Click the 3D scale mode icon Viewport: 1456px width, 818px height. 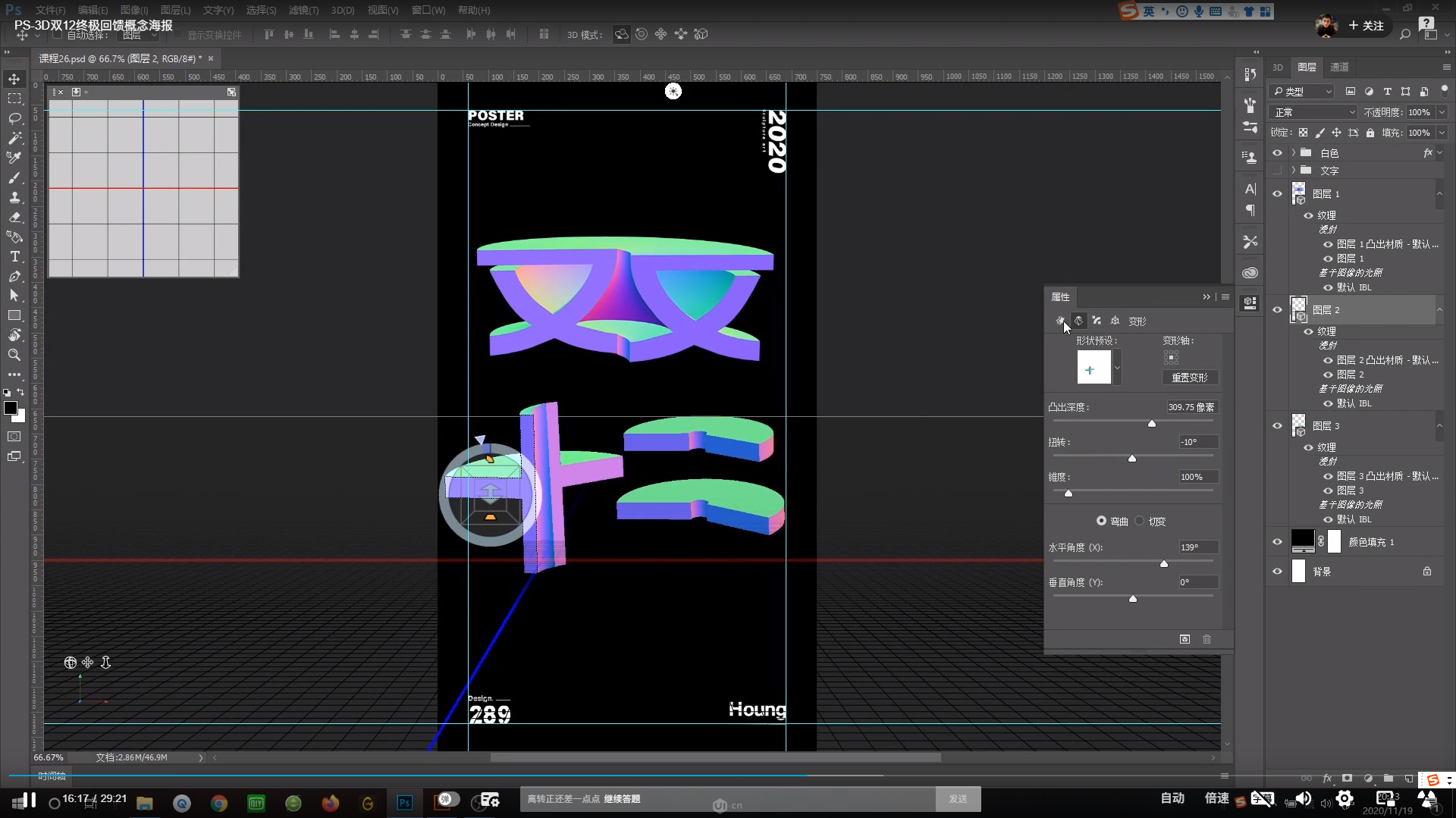[701, 34]
